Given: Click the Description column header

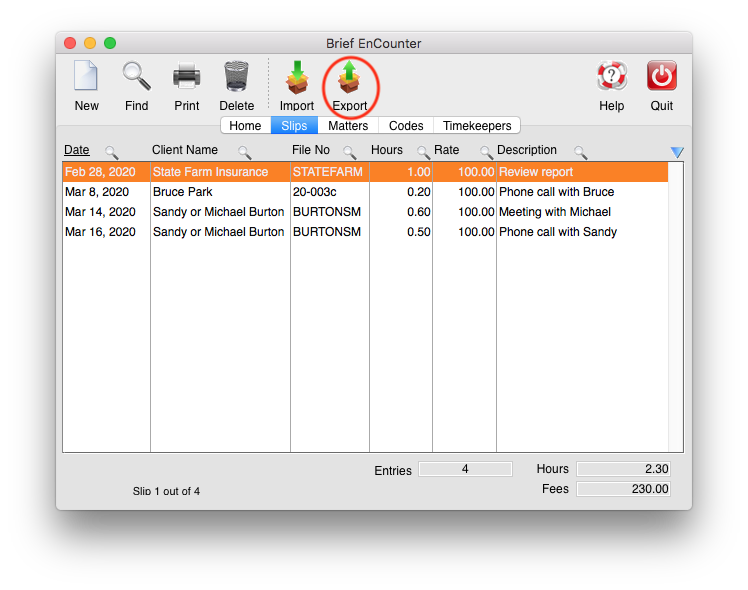Looking at the screenshot, I should 527,150.
